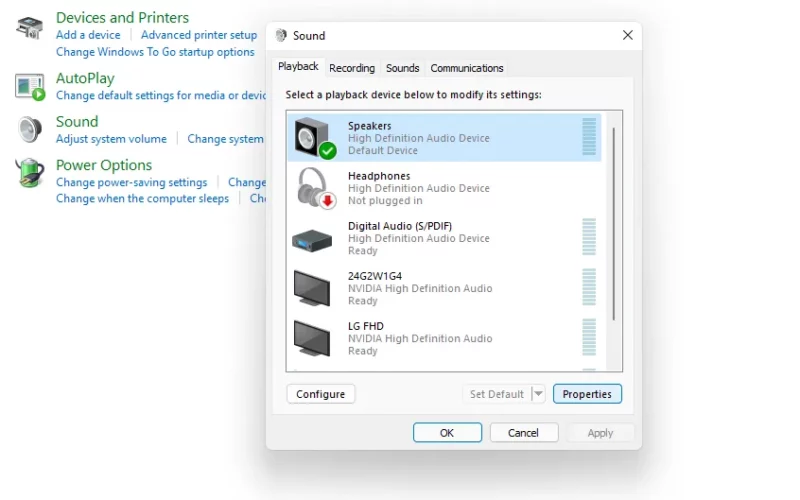Click the device list vertical scrollbar
The image size is (800, 500).
[x=614, y=223]
